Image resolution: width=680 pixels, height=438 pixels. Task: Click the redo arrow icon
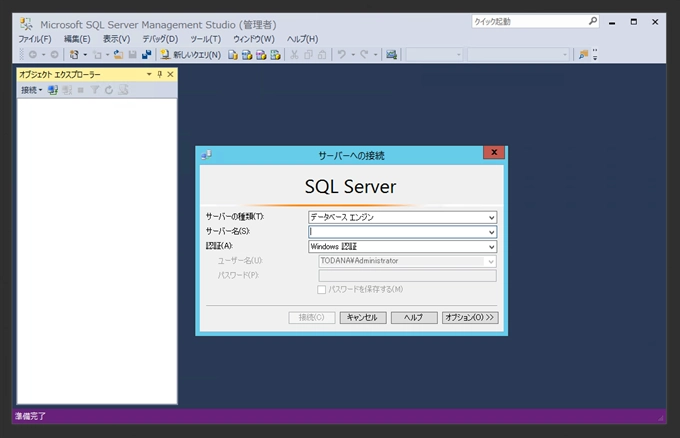(x=364, y=55)
